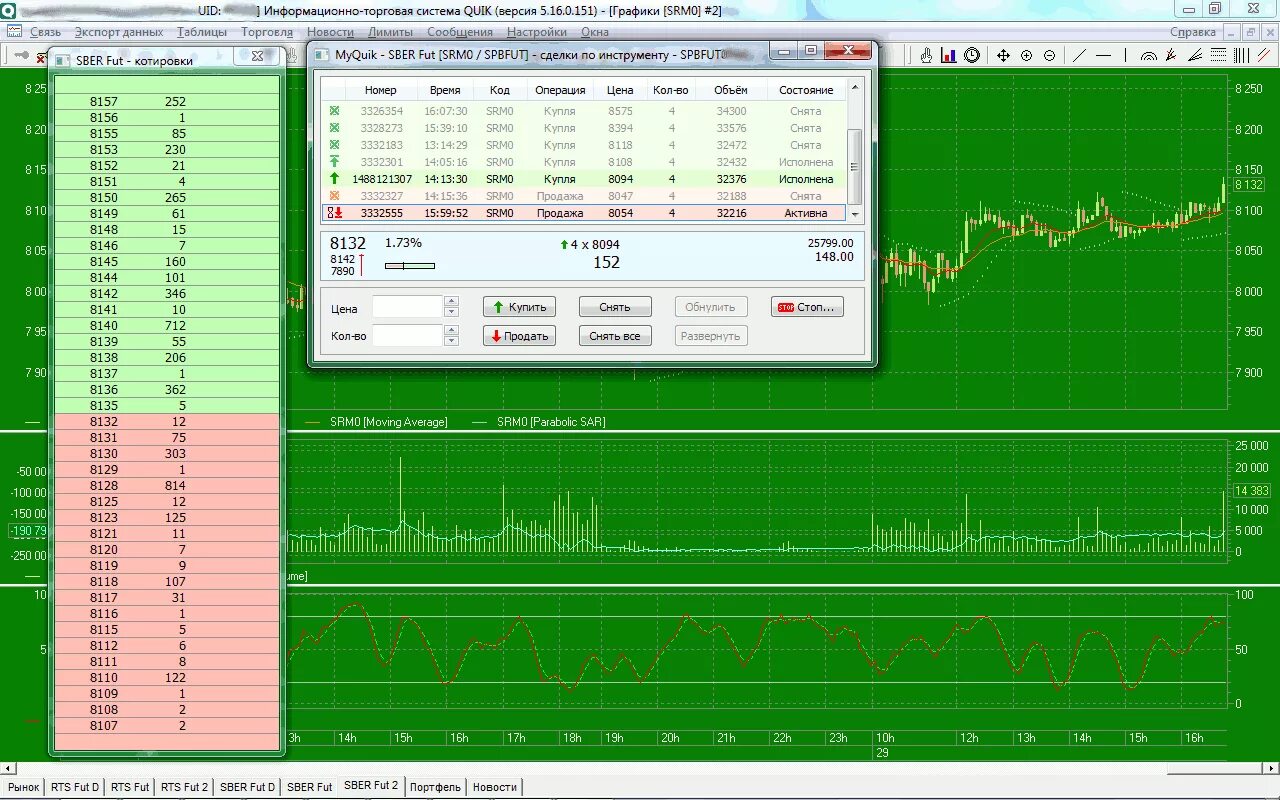Viewport: 1280px width, 800px height.
Task: Click the window icon of SBER Fut котировки
Action: coord(62,60)
